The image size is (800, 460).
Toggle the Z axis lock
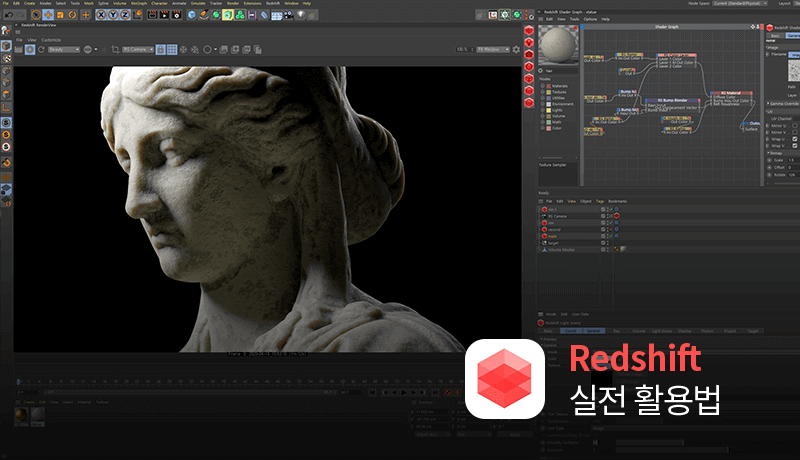(126, 15)
